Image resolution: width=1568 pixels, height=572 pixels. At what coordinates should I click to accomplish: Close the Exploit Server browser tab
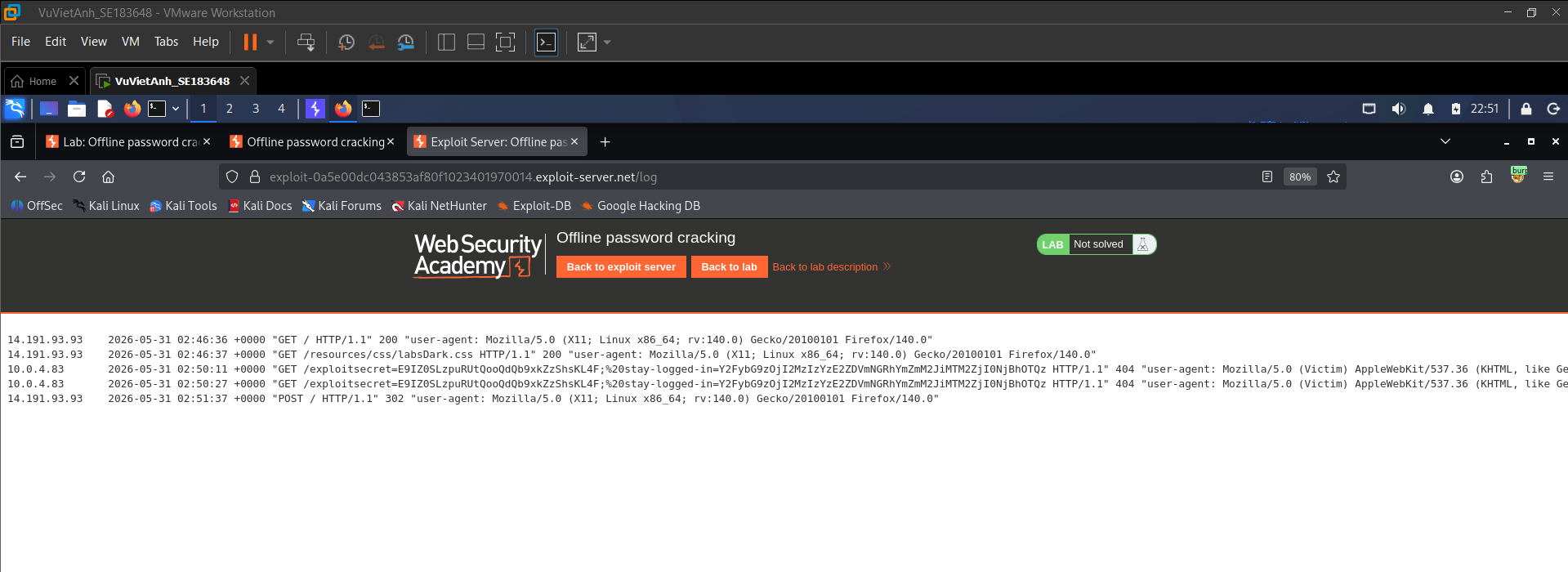pyautogui.click(x=574, y=141)
